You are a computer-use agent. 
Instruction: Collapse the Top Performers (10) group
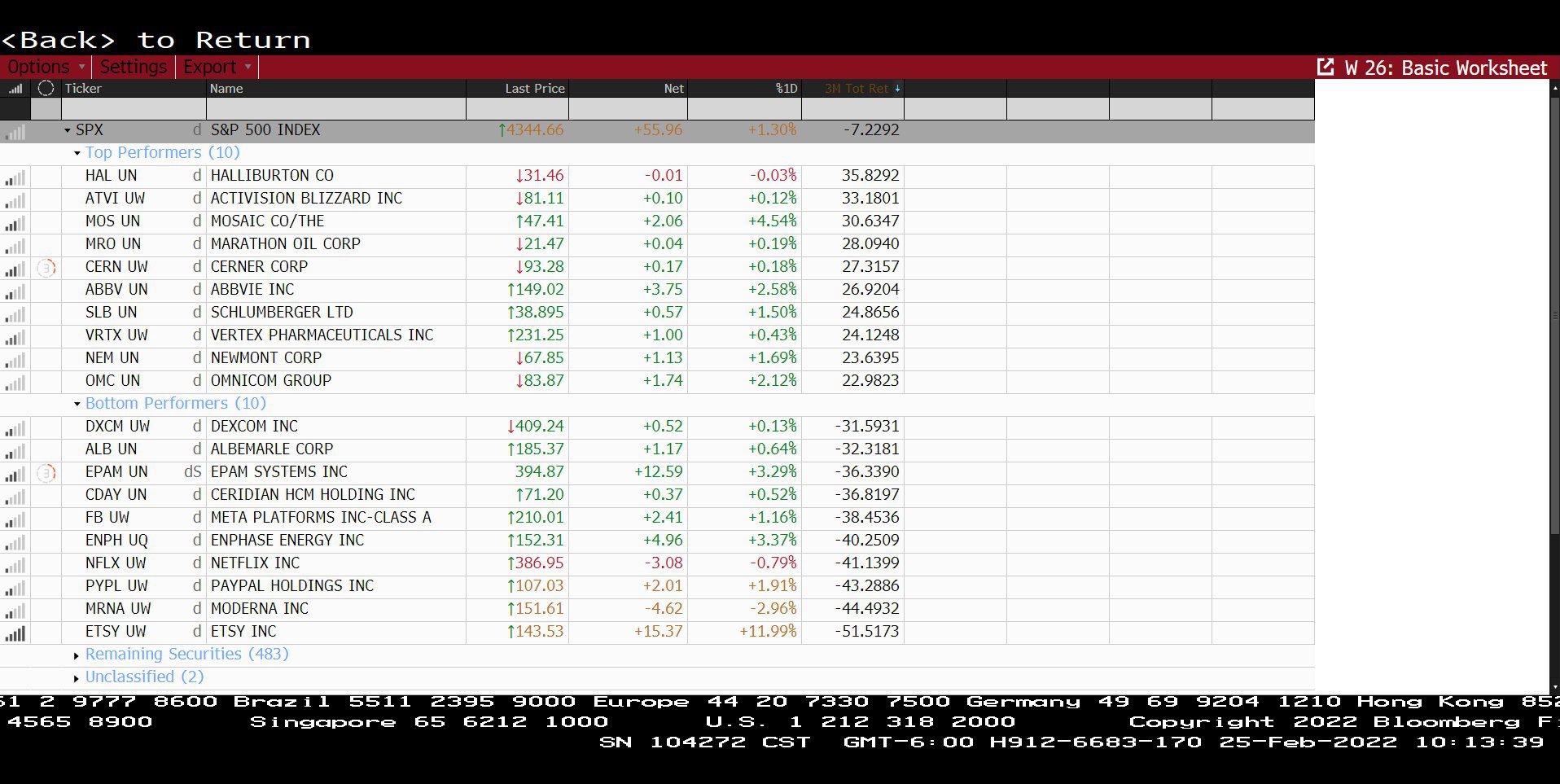[x=77, y=153]
